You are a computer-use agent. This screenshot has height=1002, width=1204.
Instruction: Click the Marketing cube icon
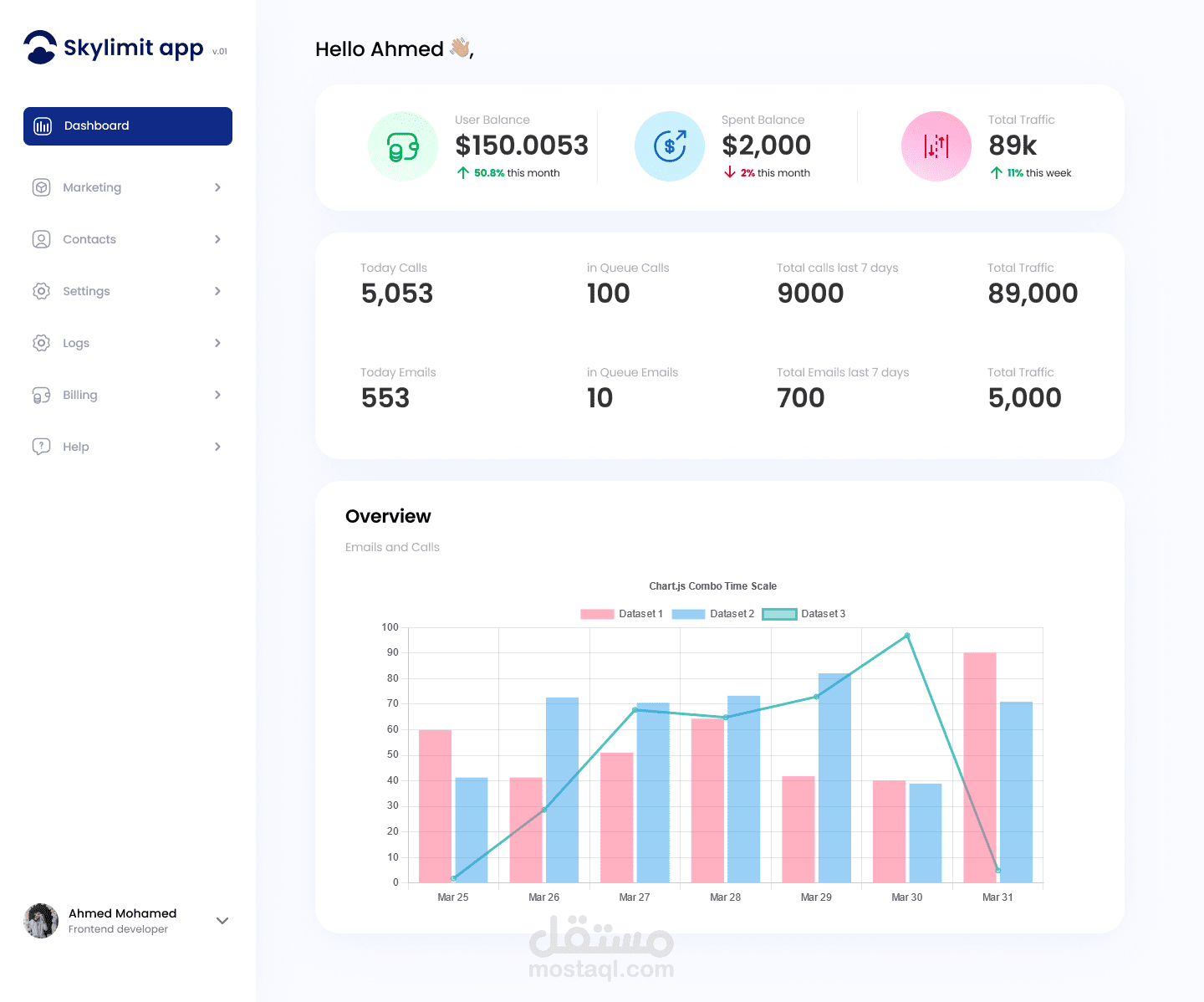click(41, 187)
